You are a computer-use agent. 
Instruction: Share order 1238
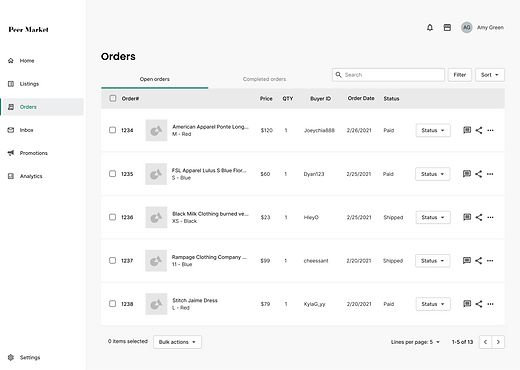(x=479, y=304)
